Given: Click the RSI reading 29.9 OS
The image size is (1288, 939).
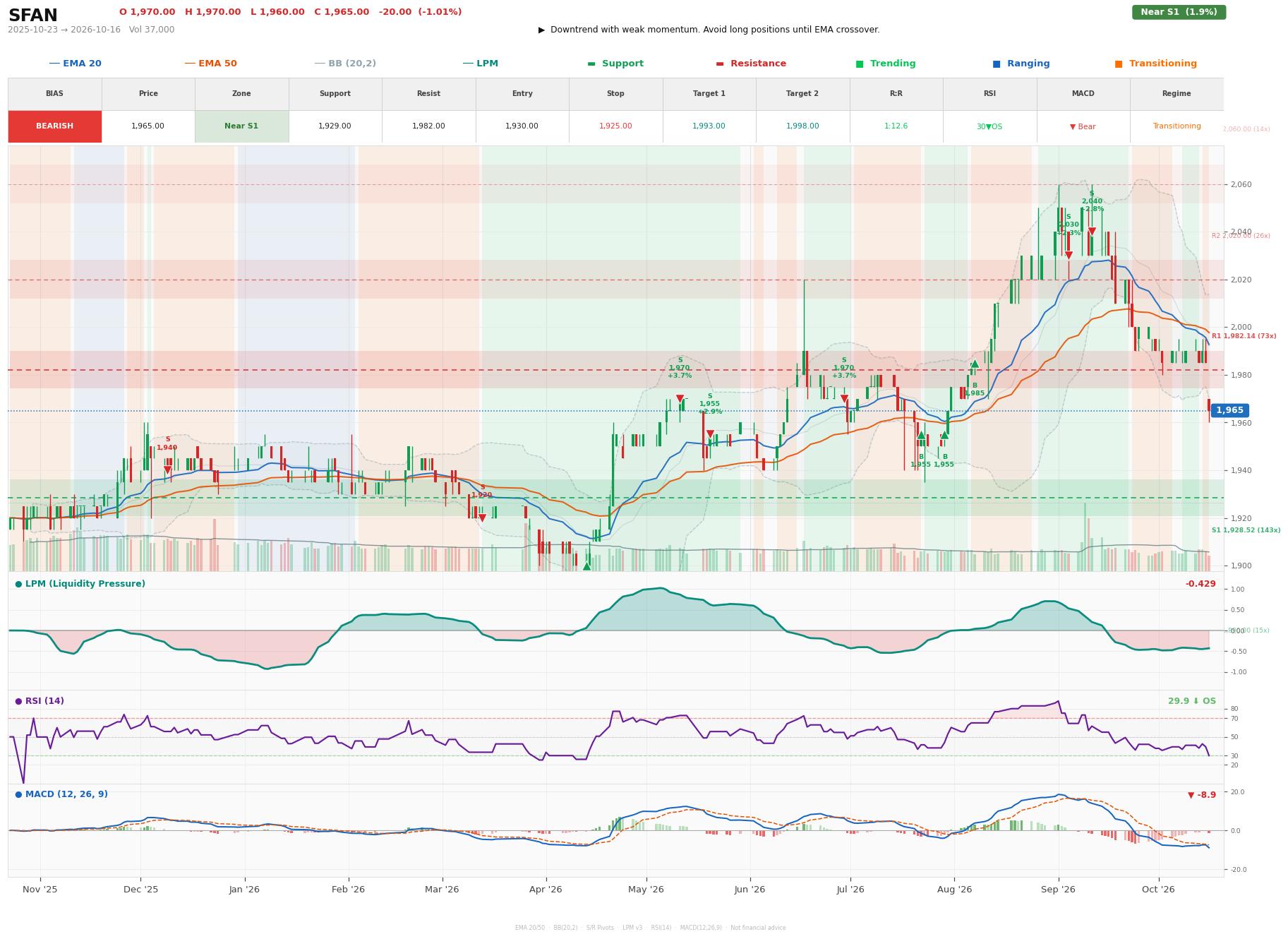Looking at the screenshot, I should 1191,701.
